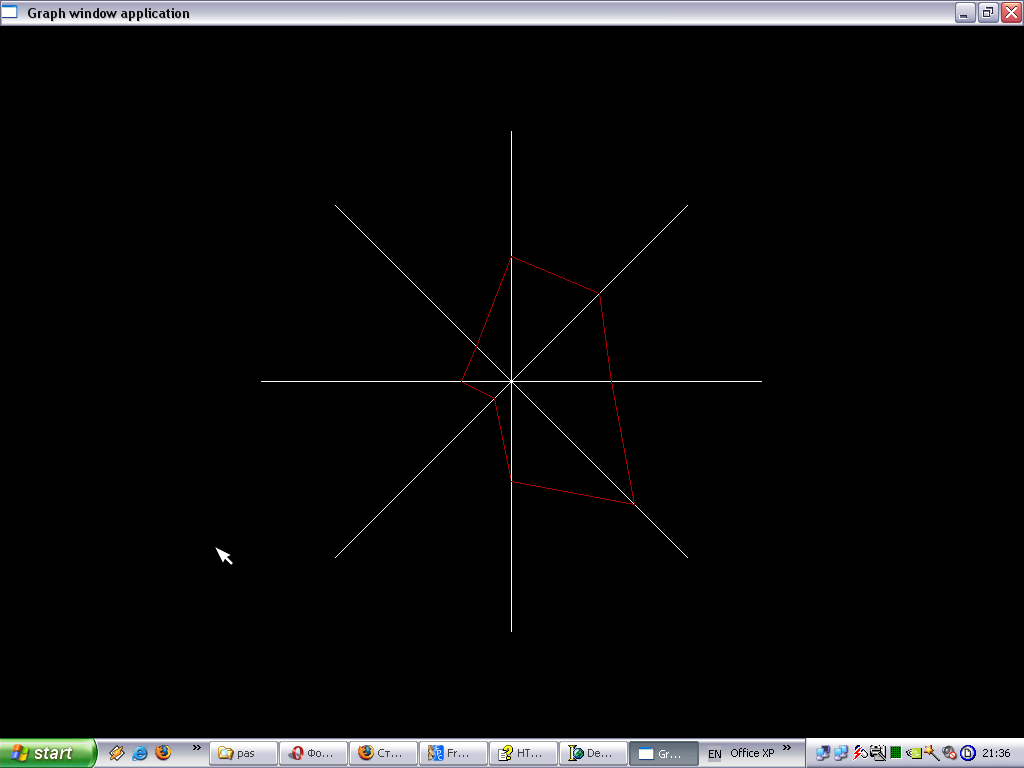
Task: Open Firefox from the quick launch bar
Action: 163,753
